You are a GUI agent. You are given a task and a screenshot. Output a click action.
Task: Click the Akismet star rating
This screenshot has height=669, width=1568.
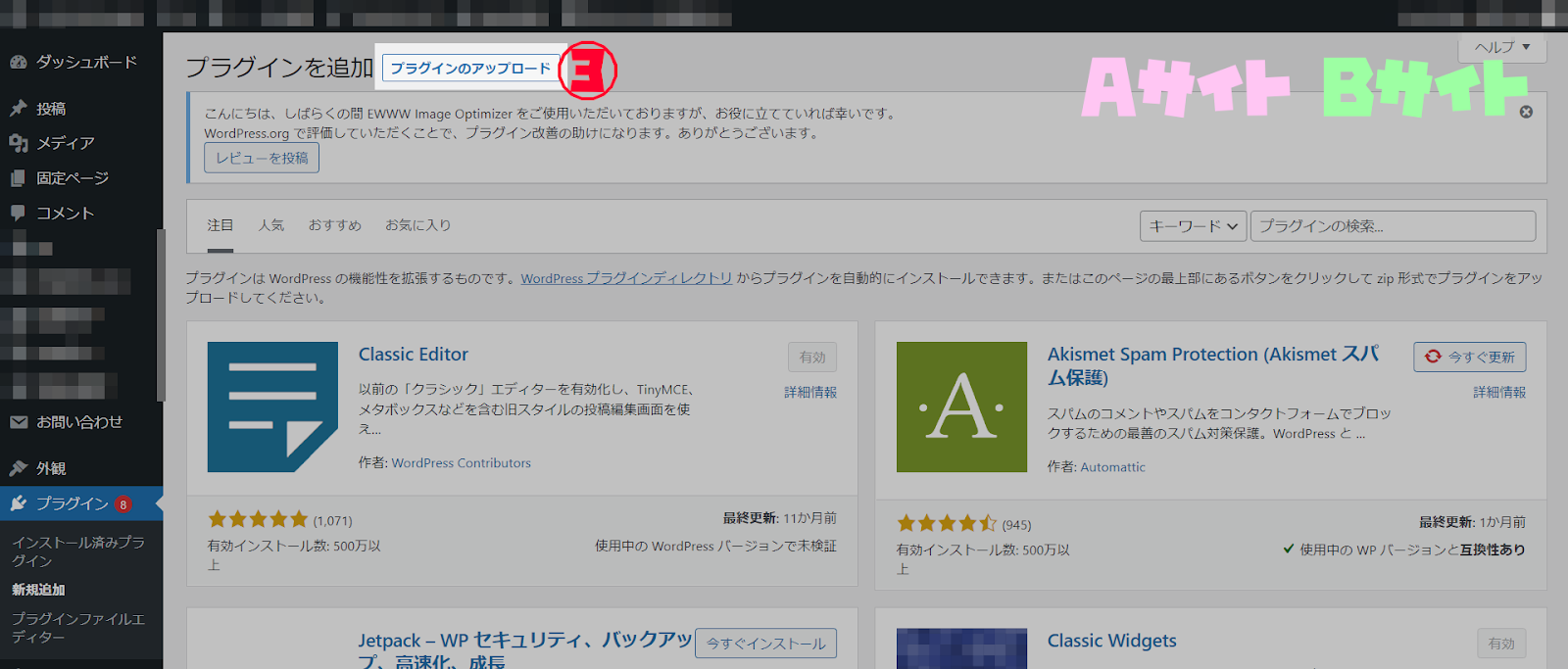tap(947, 524)
